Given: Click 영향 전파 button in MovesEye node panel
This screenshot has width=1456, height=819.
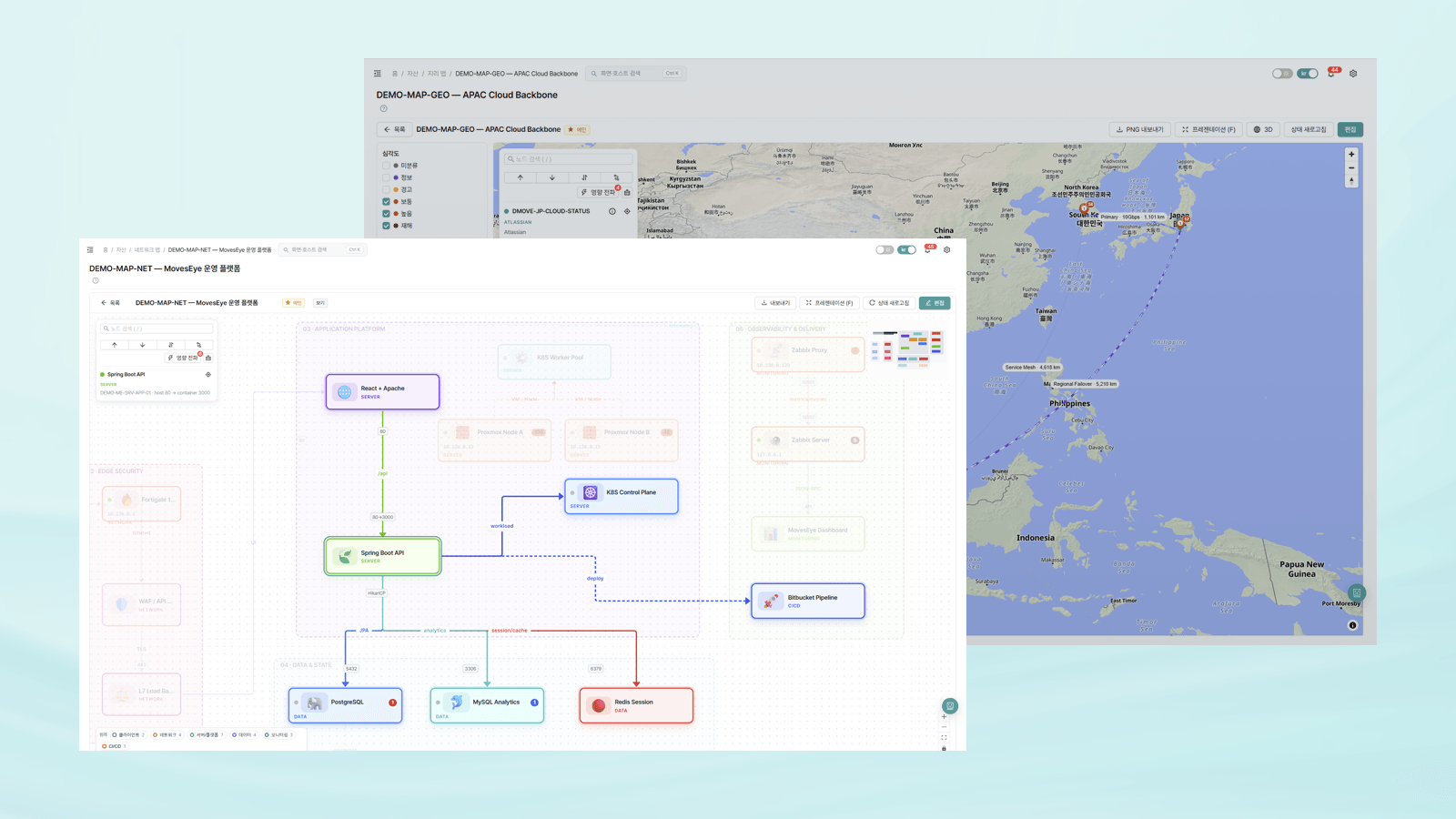Looking at the screenshot, I should [x=183, y=358].
